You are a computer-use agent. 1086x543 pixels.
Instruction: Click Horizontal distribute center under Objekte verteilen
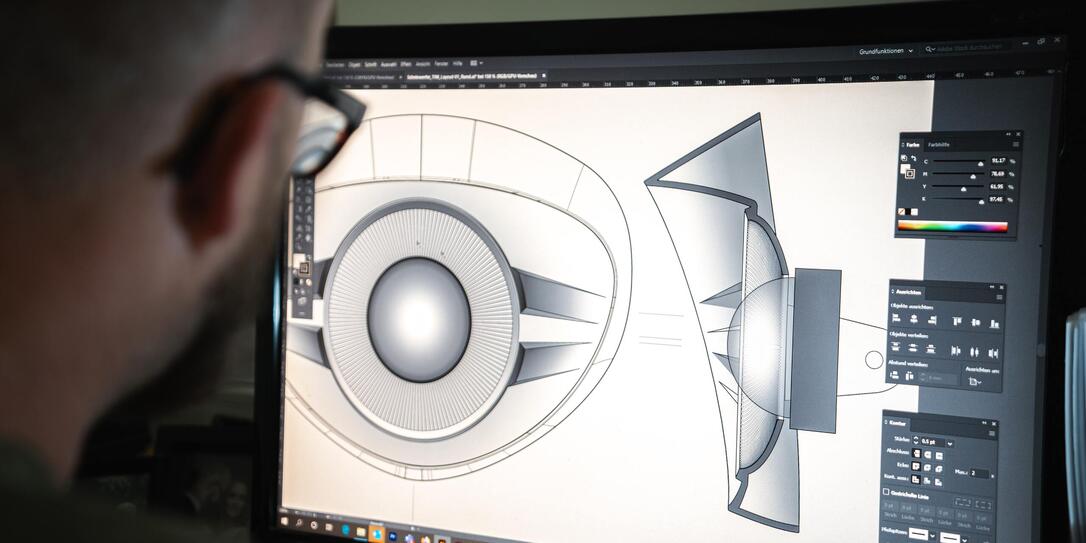(974, 352)
